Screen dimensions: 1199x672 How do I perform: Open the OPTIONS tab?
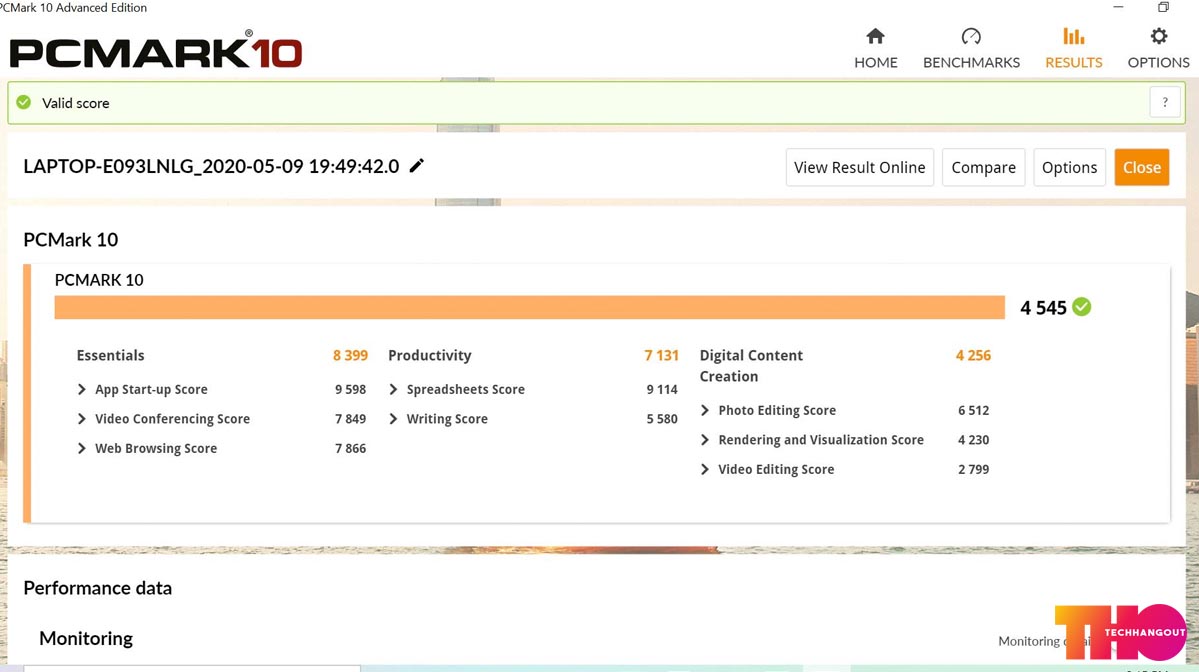(x=1158, y=49)
